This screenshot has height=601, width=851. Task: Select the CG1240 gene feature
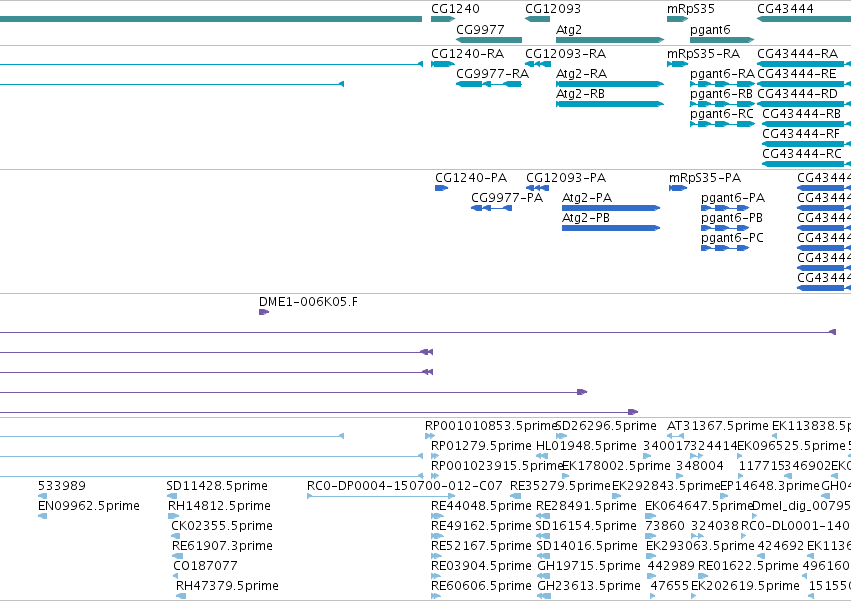point(443,19)
